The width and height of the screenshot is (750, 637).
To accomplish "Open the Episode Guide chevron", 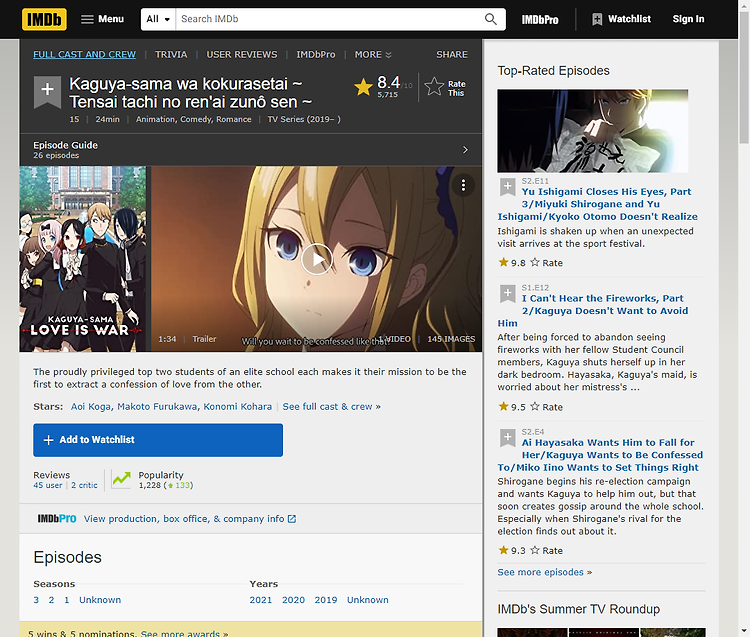I will click(465, 150).
